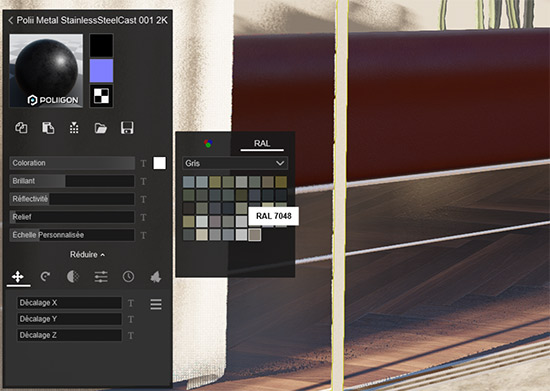
Task: Pick the khaki first swatch in fourth row
Action: click(x=189, y=222)
